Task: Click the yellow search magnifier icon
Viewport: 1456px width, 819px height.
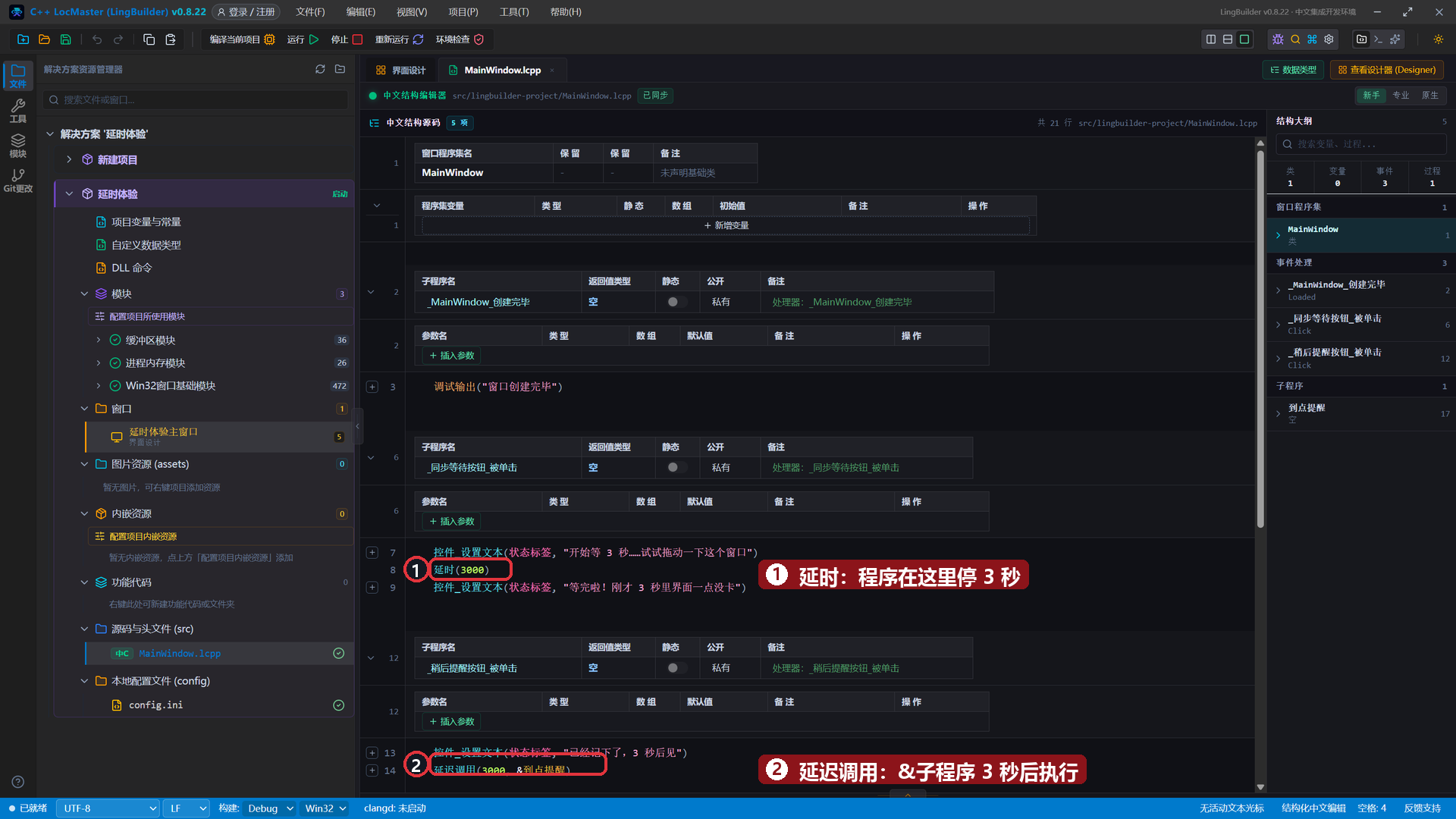Action: pos(1295,39)
